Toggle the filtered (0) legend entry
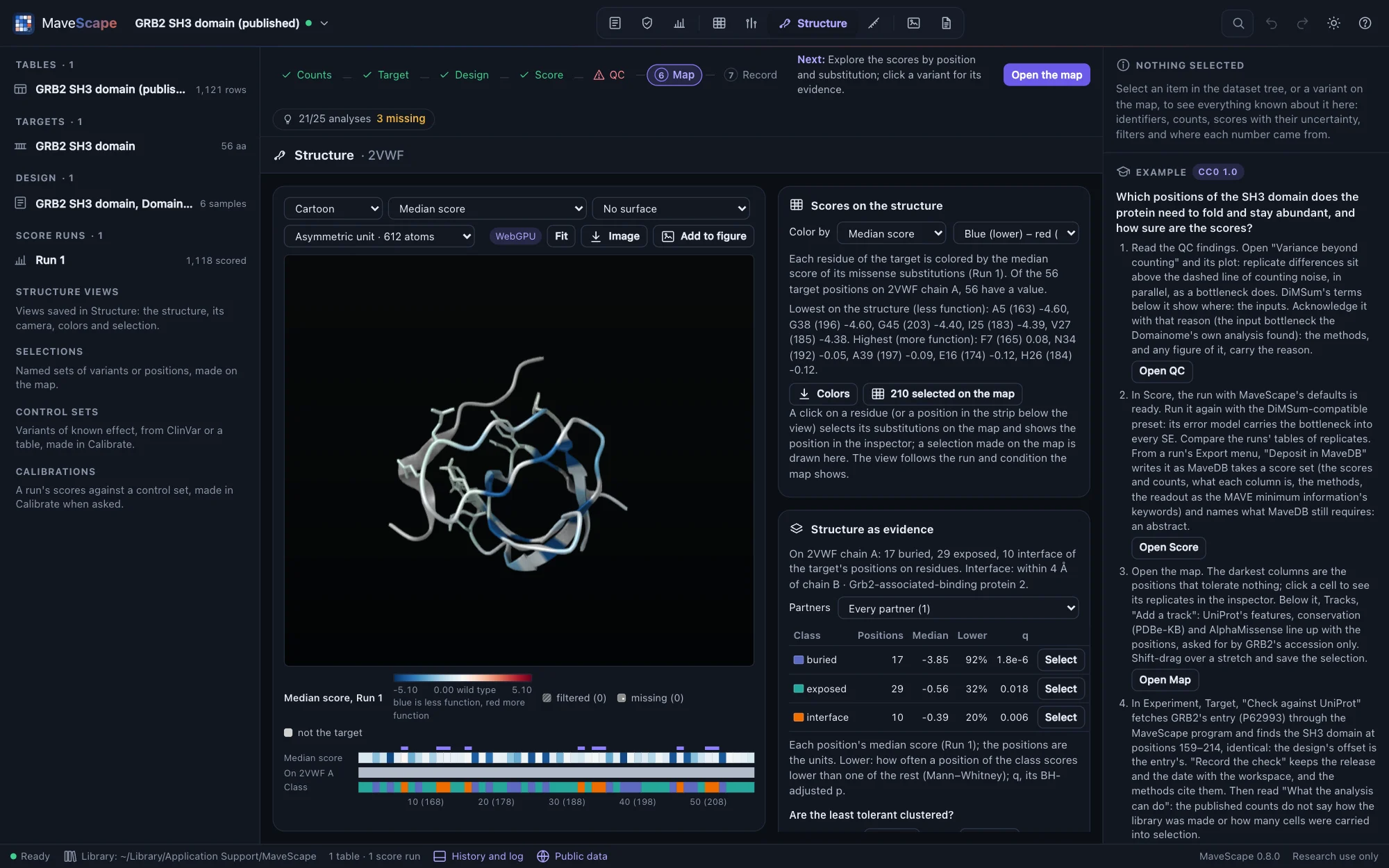This screenshot has width=1389, height=868. (x=574, y=698)
